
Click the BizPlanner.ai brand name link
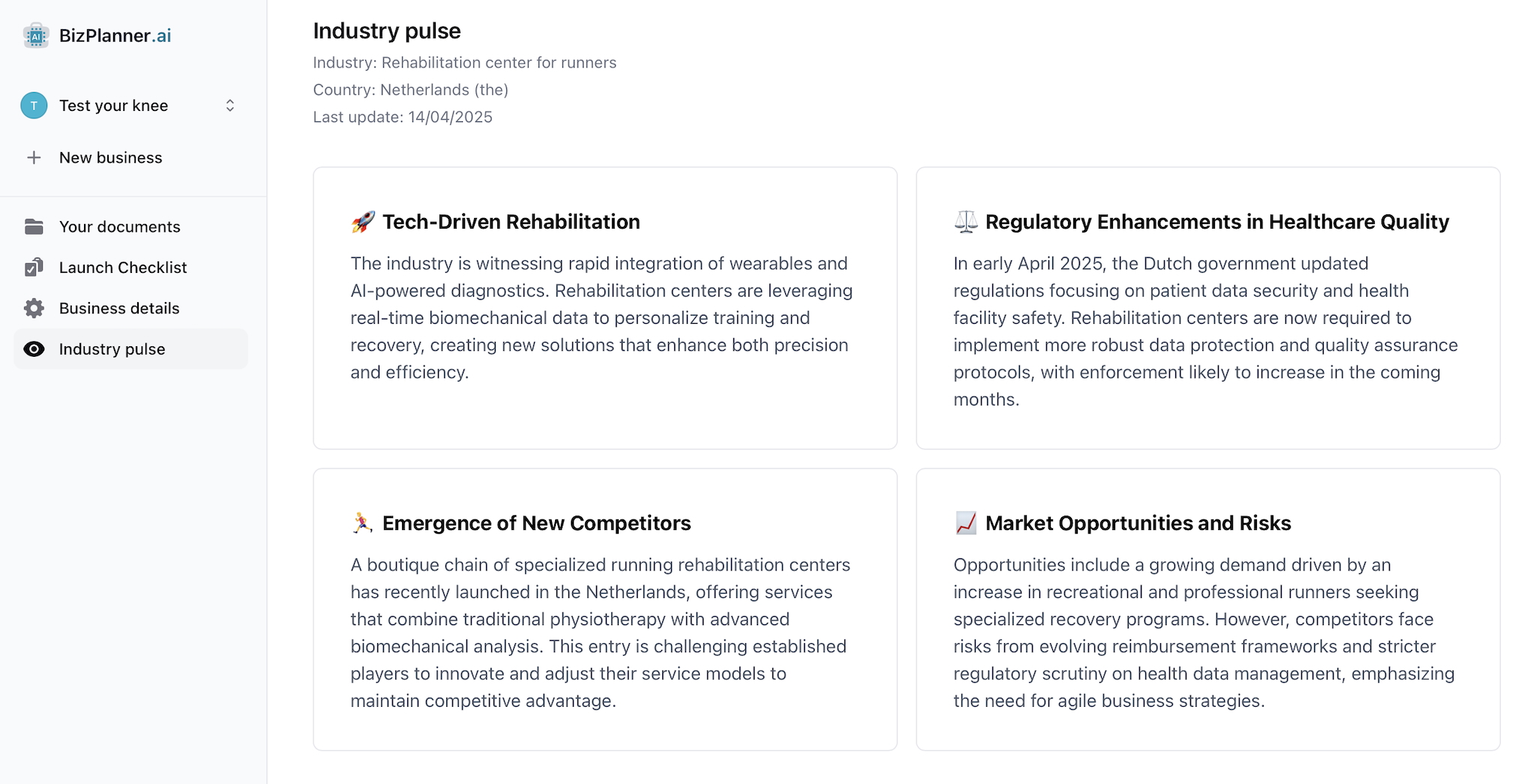115,36
